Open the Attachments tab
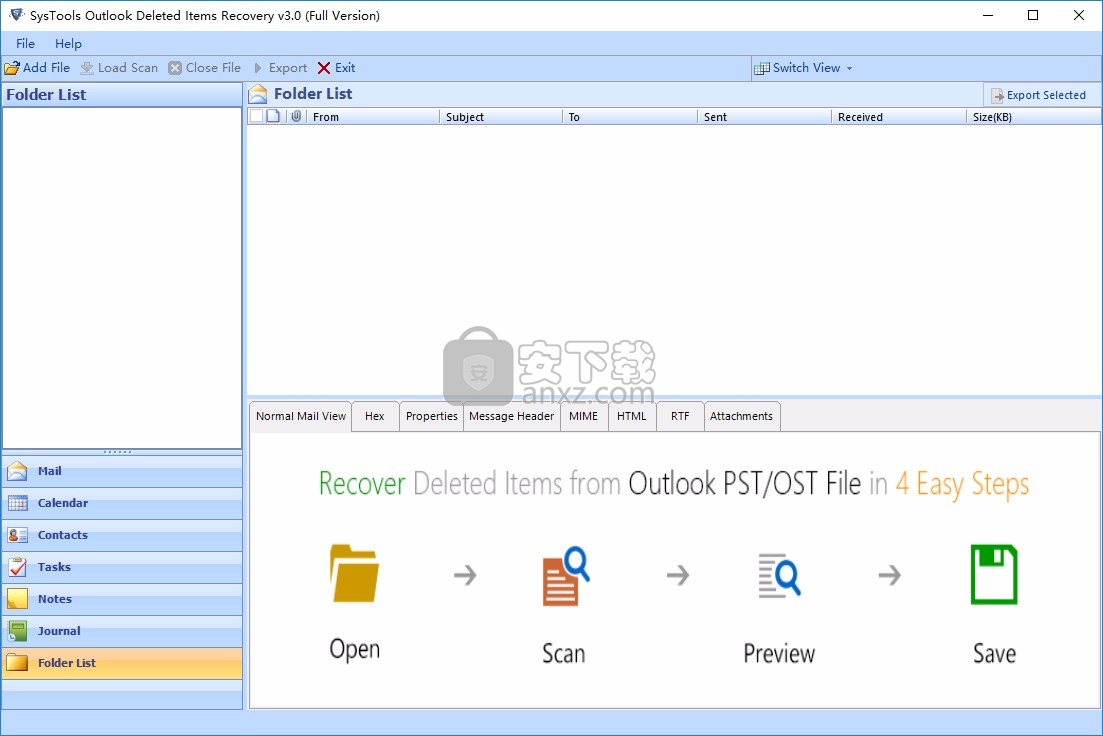1103x736 pixels. pos(741,416)
